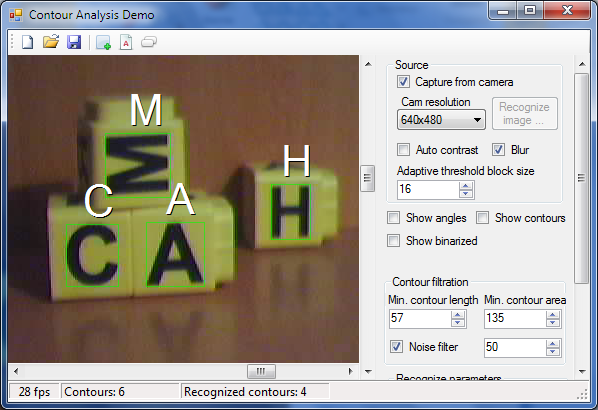This screenshot has width=598, height=410.
Task: Open the templates document icon with red A
Action: point(126,42)
